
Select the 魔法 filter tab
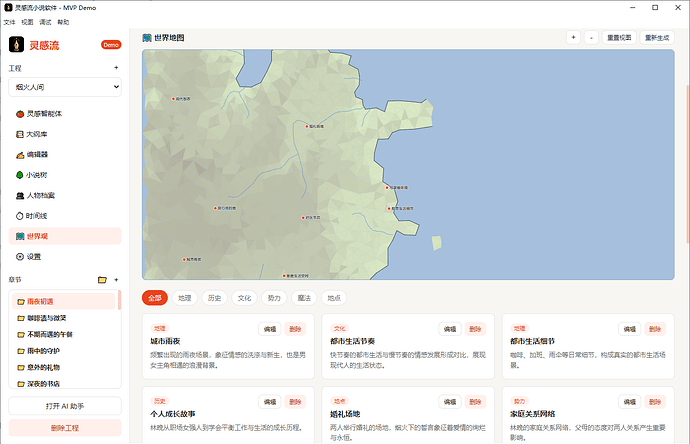click(x=304, y=298)
